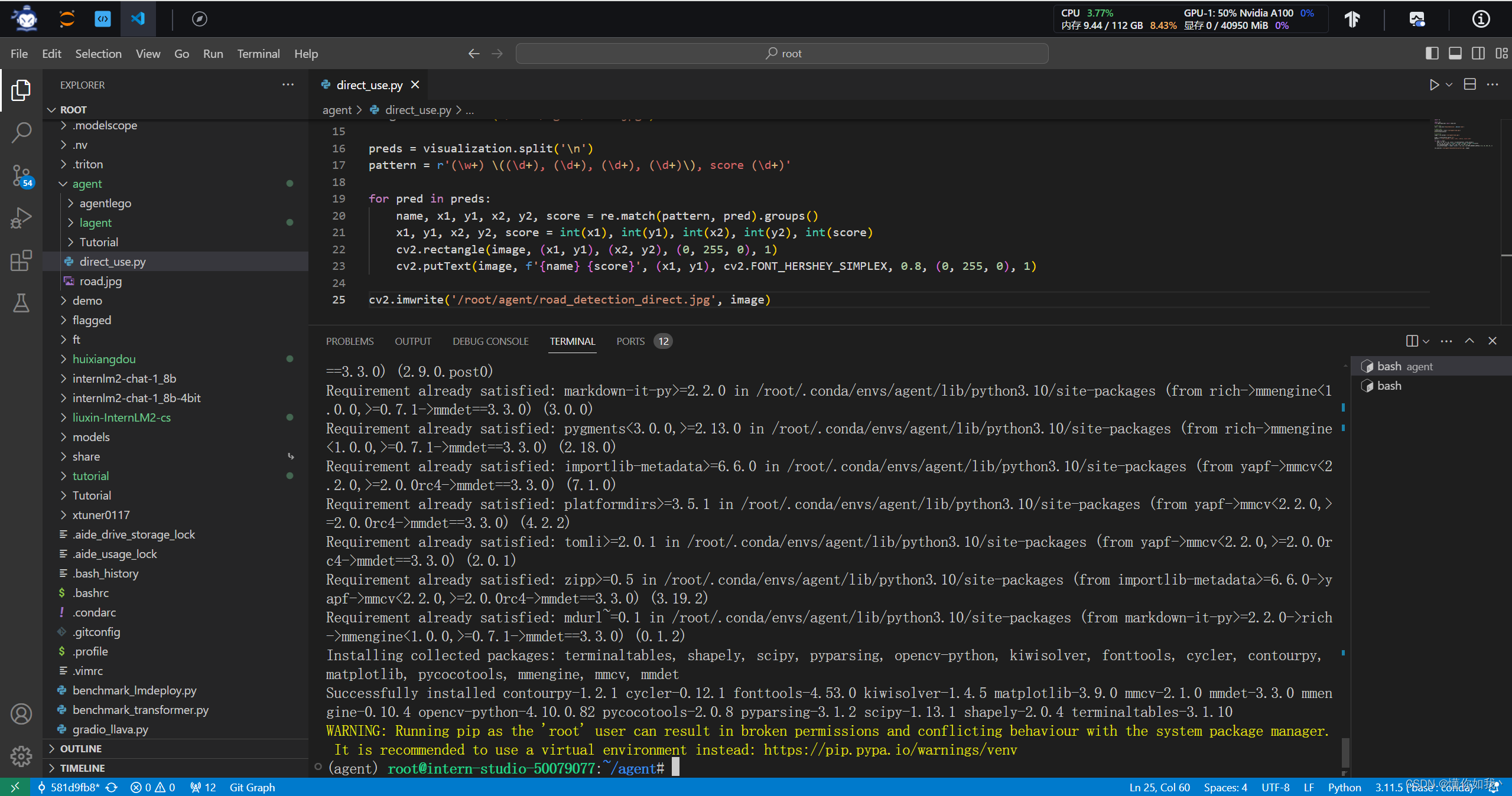Click UTF-8 encoding in status bar
Viewport: 1512px width, 796px height.
click(1276, 787)
